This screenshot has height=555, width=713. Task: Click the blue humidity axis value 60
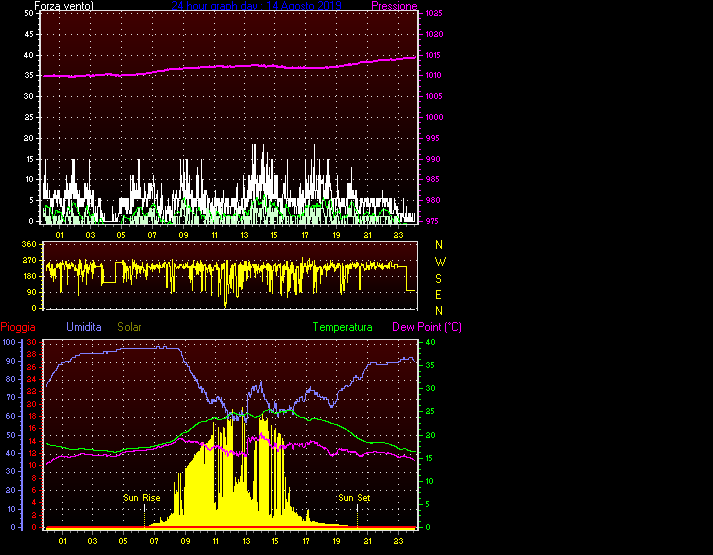[11, 416]
